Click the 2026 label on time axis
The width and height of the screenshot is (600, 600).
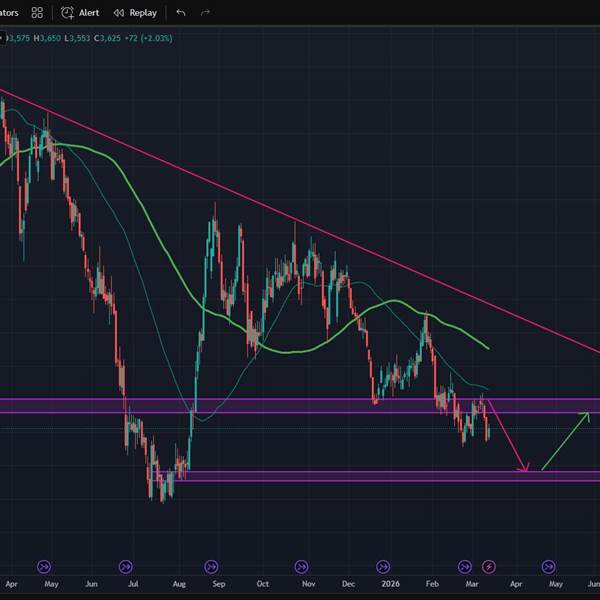click(x=391, y=582)
